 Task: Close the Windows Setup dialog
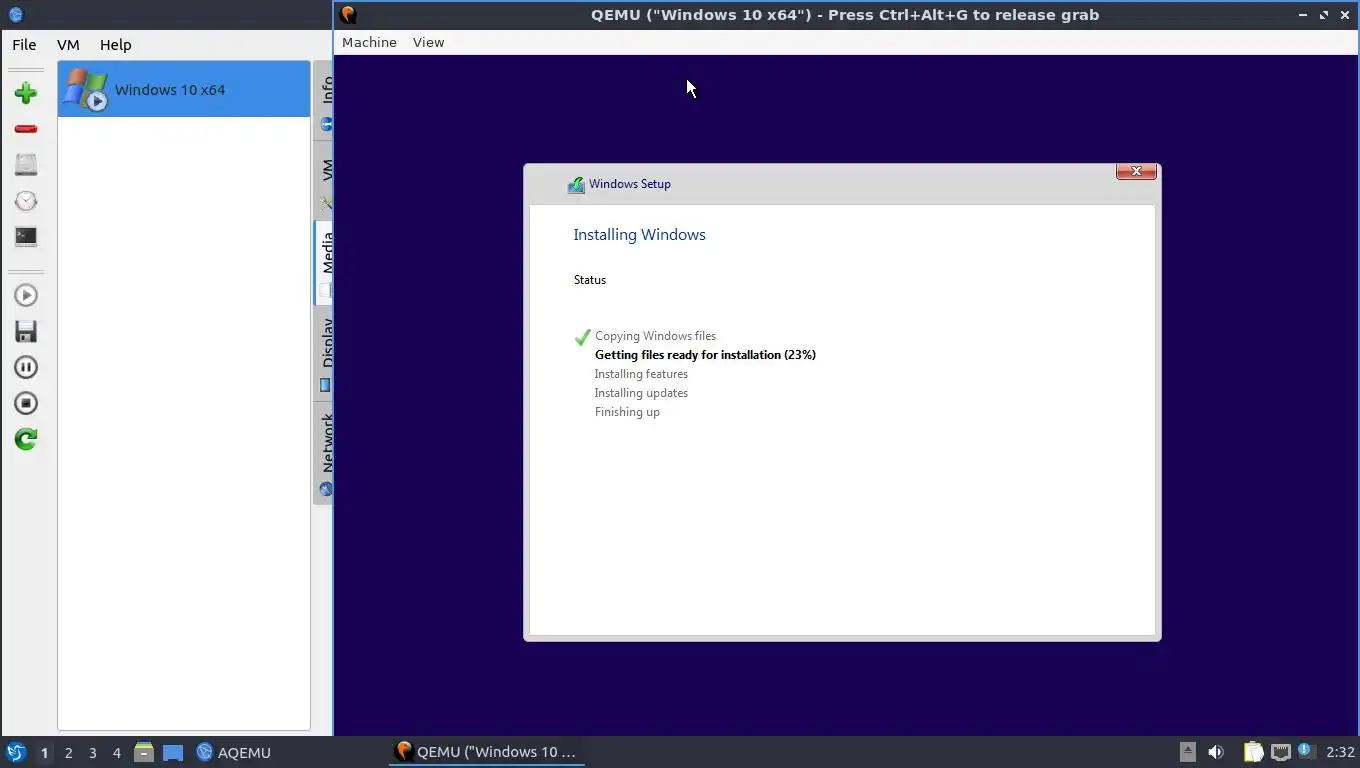(x=1136, y=171)
